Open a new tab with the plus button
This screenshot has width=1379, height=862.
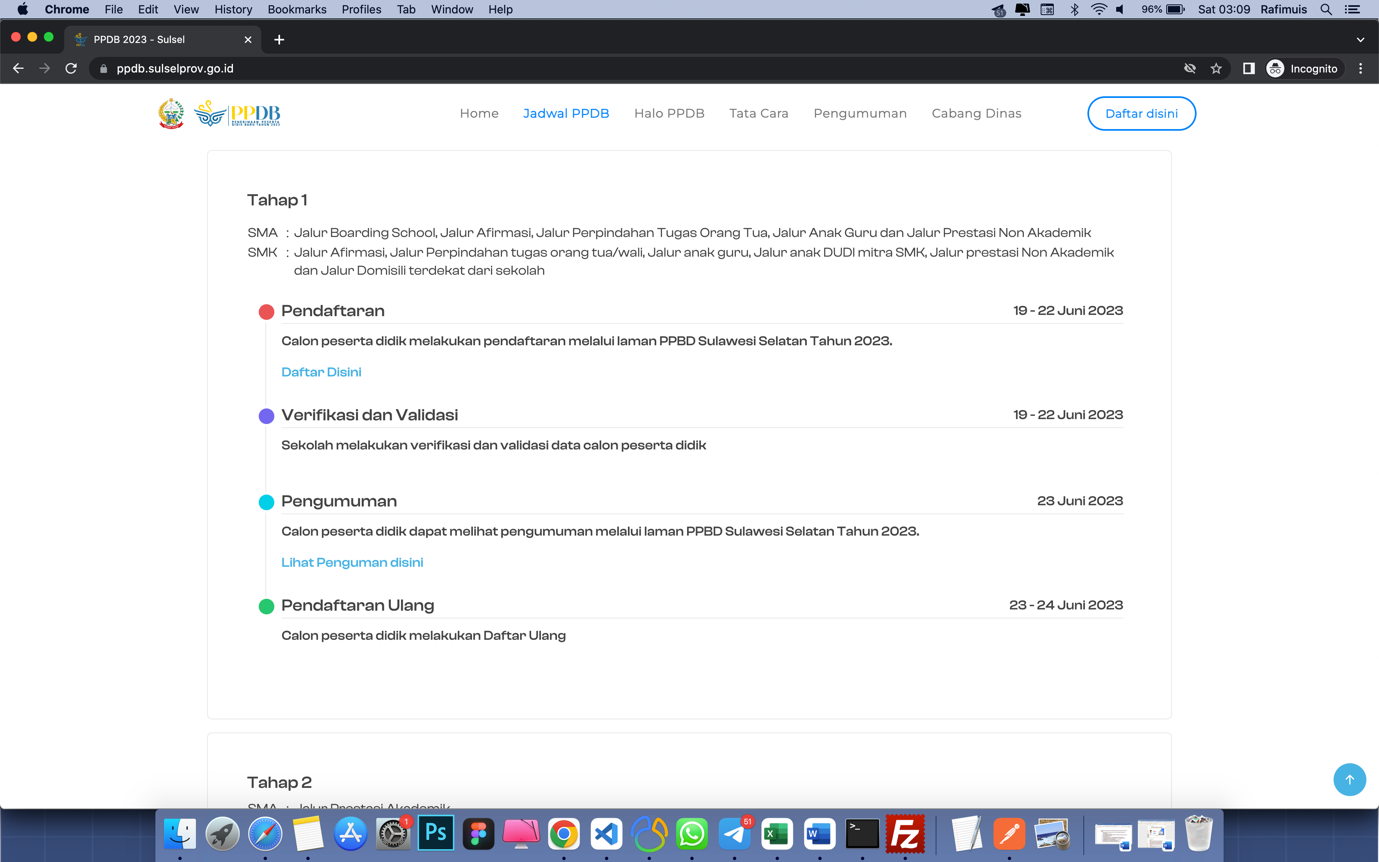pos(279,40)
